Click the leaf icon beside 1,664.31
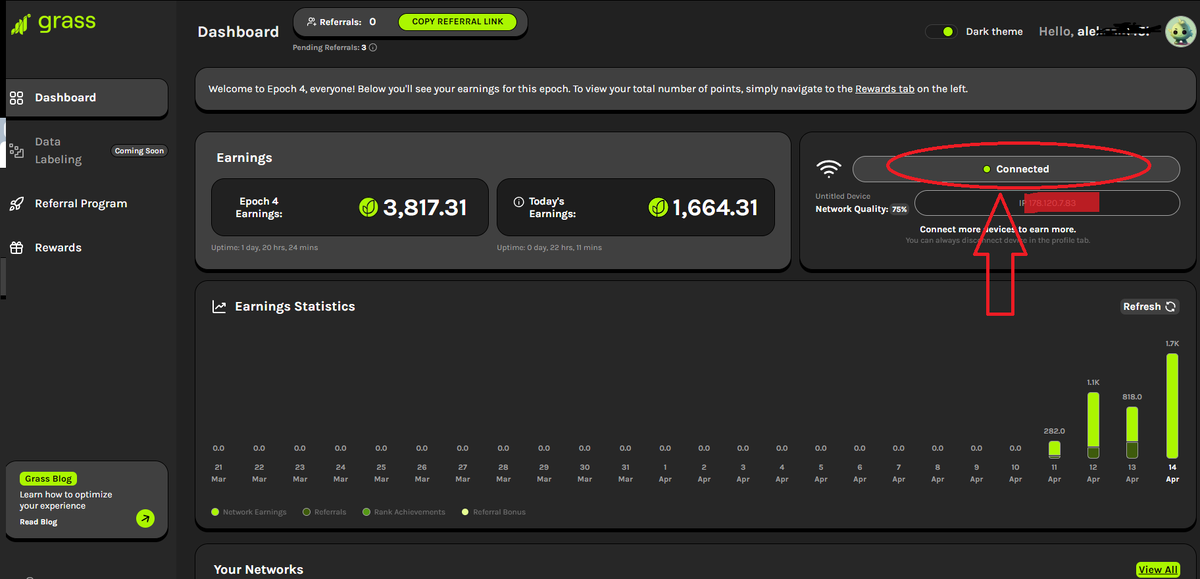 point(658,207)
